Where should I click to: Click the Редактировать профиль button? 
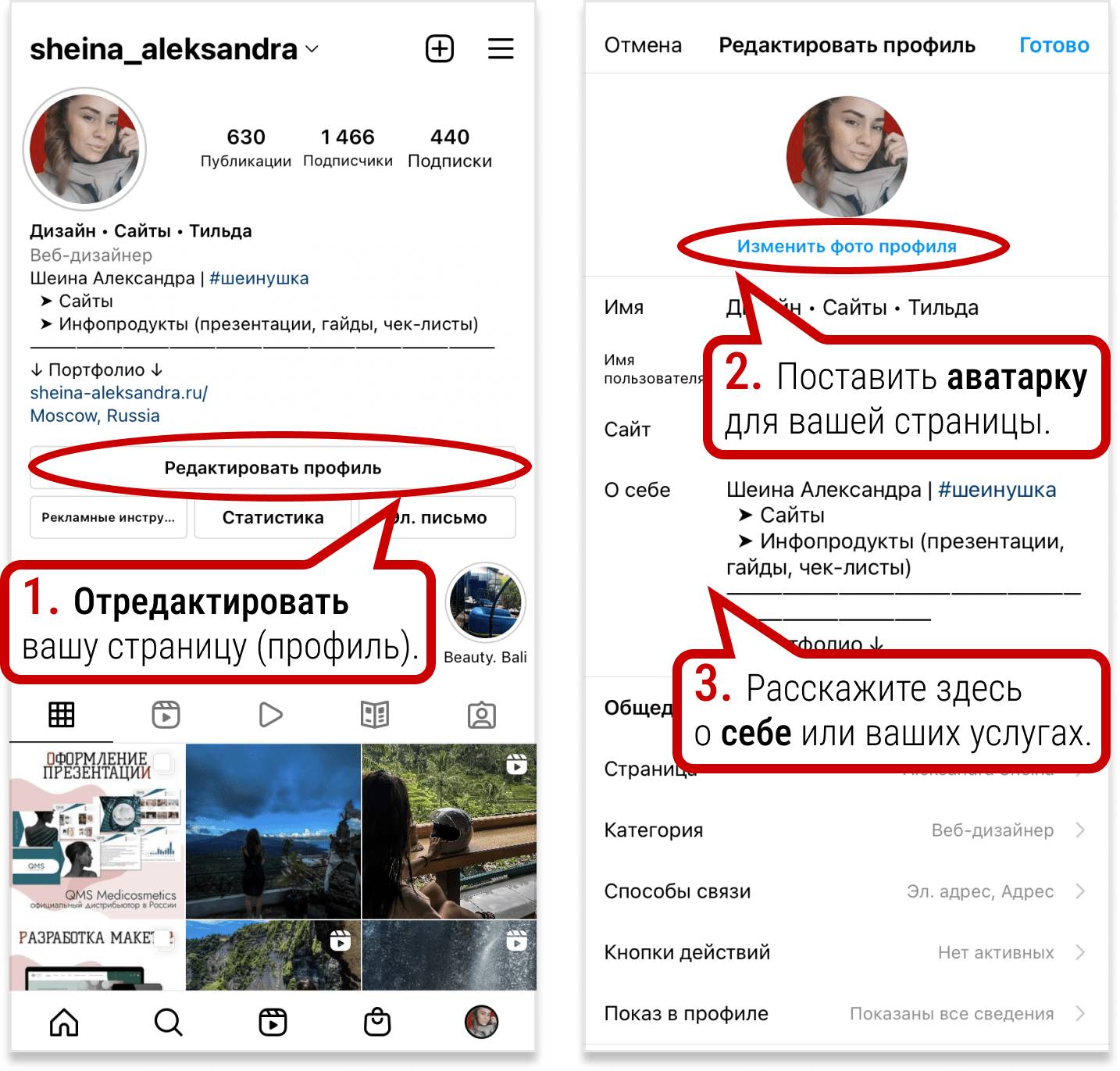coord(273,468)
